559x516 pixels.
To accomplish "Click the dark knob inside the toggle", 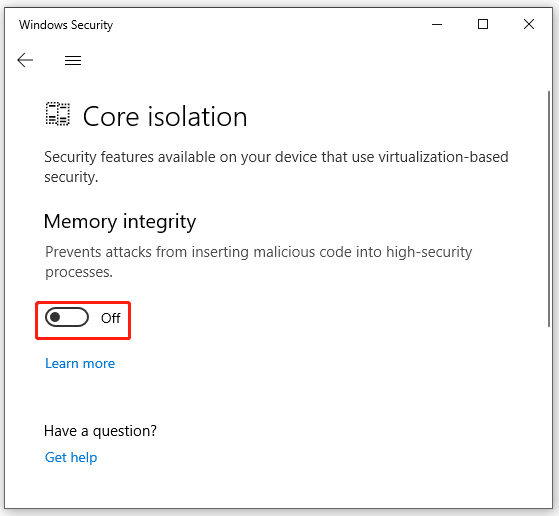I will 55,317.
